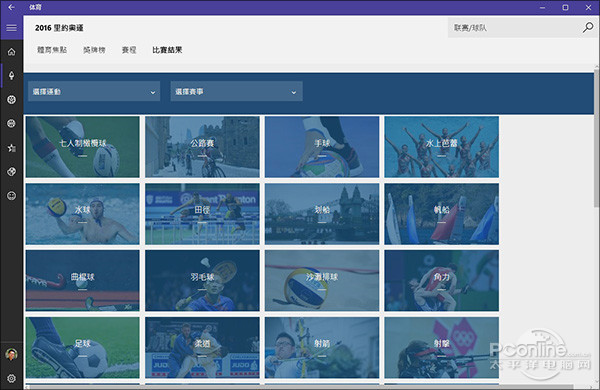Open the 足球 sport tile
The image size is (600, 390).
(x=83, y=348)
